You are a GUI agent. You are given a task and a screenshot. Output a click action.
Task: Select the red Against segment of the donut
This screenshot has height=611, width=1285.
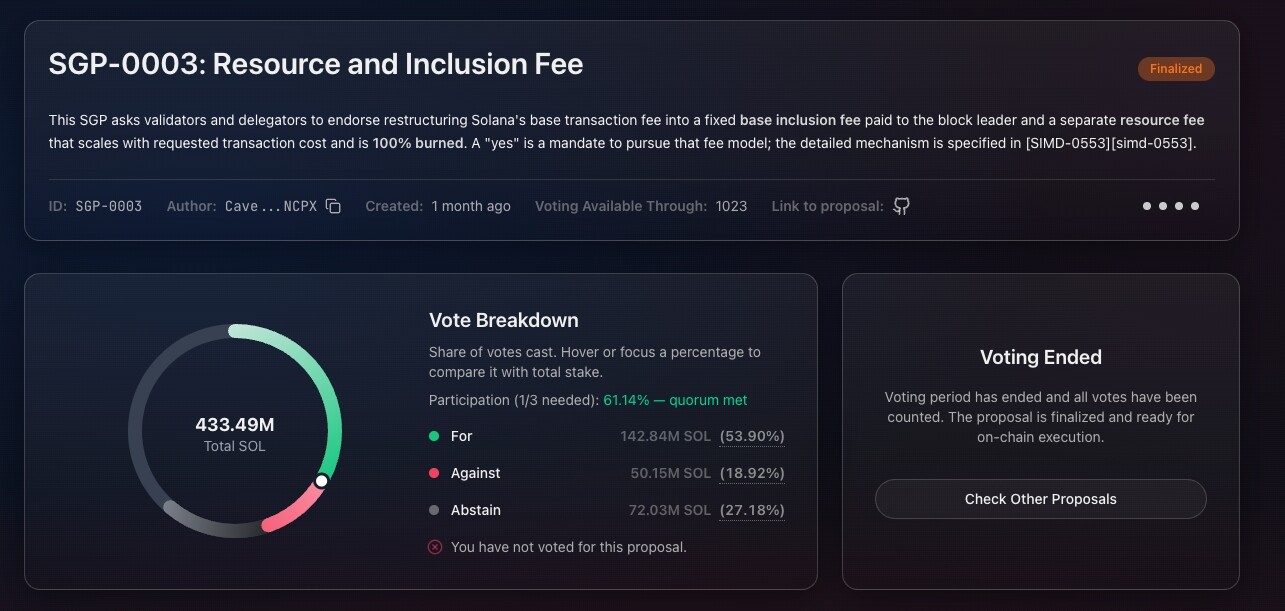click(x=296, y=508)
